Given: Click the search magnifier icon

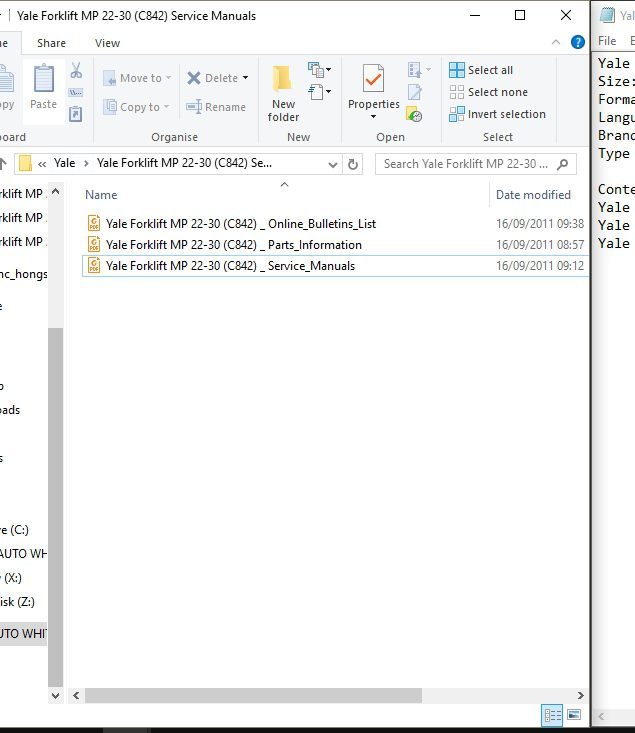Looking at the screenshot, I should [563, 164].
